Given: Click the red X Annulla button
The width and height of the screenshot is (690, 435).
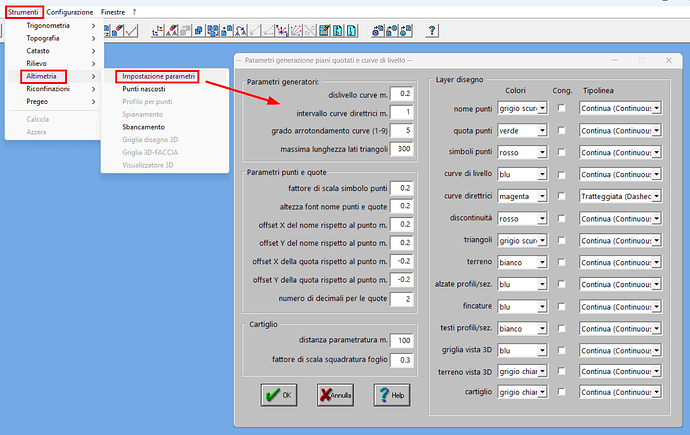Looking at the screenshot, I should coord(336,395).
